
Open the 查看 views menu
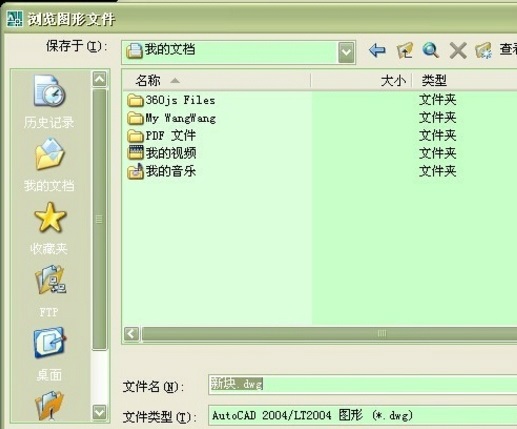(508, 50)
